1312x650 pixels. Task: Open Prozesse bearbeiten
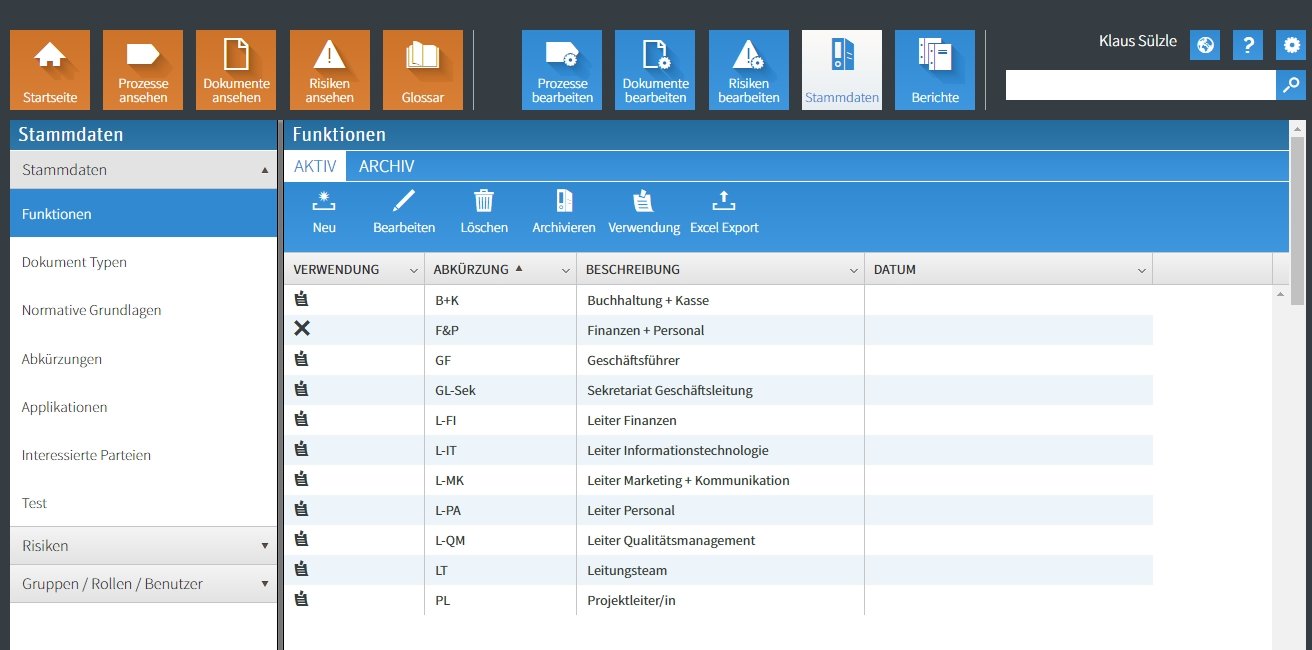(x=561, y=69)
